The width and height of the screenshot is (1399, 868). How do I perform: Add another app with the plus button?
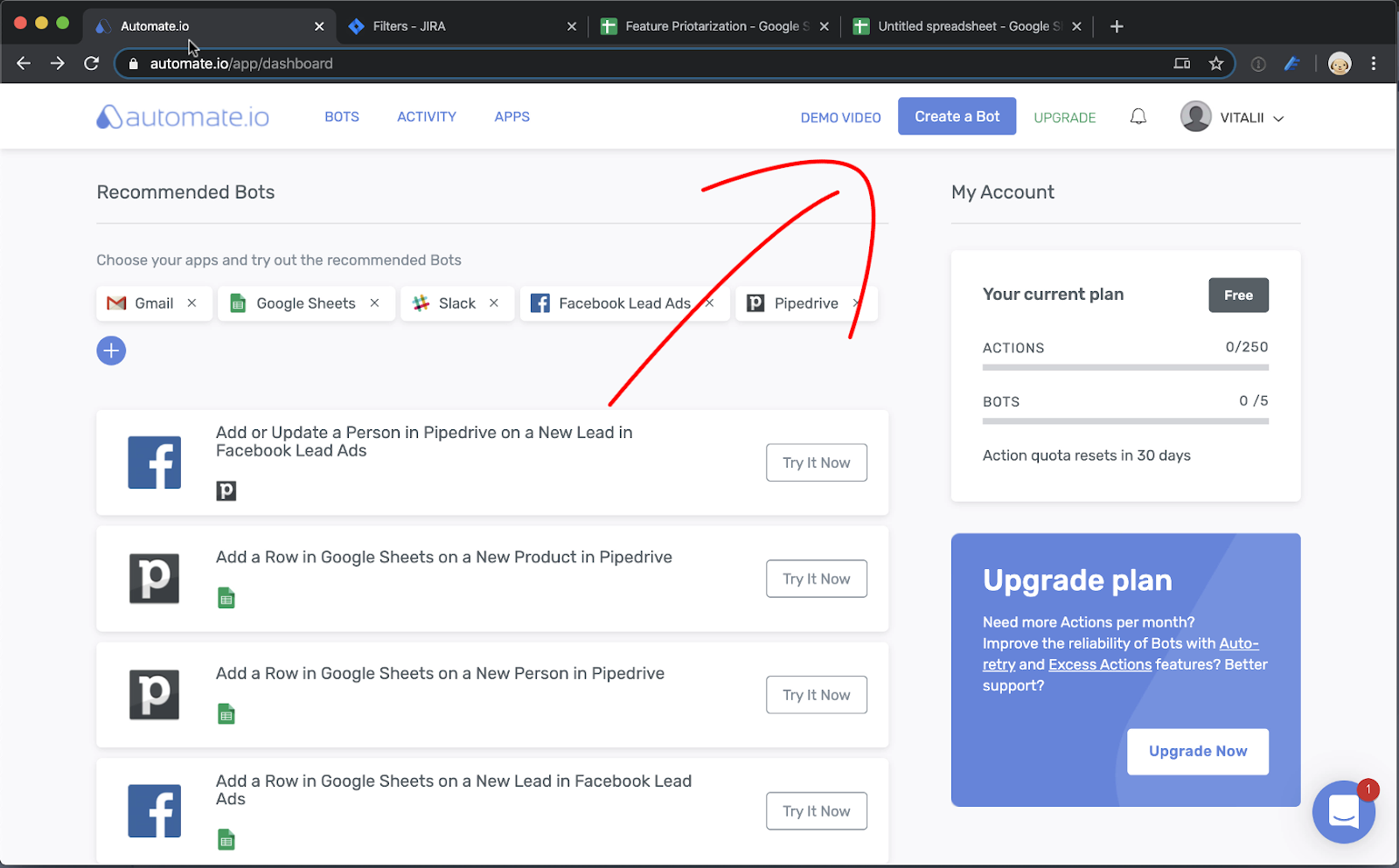111,351
